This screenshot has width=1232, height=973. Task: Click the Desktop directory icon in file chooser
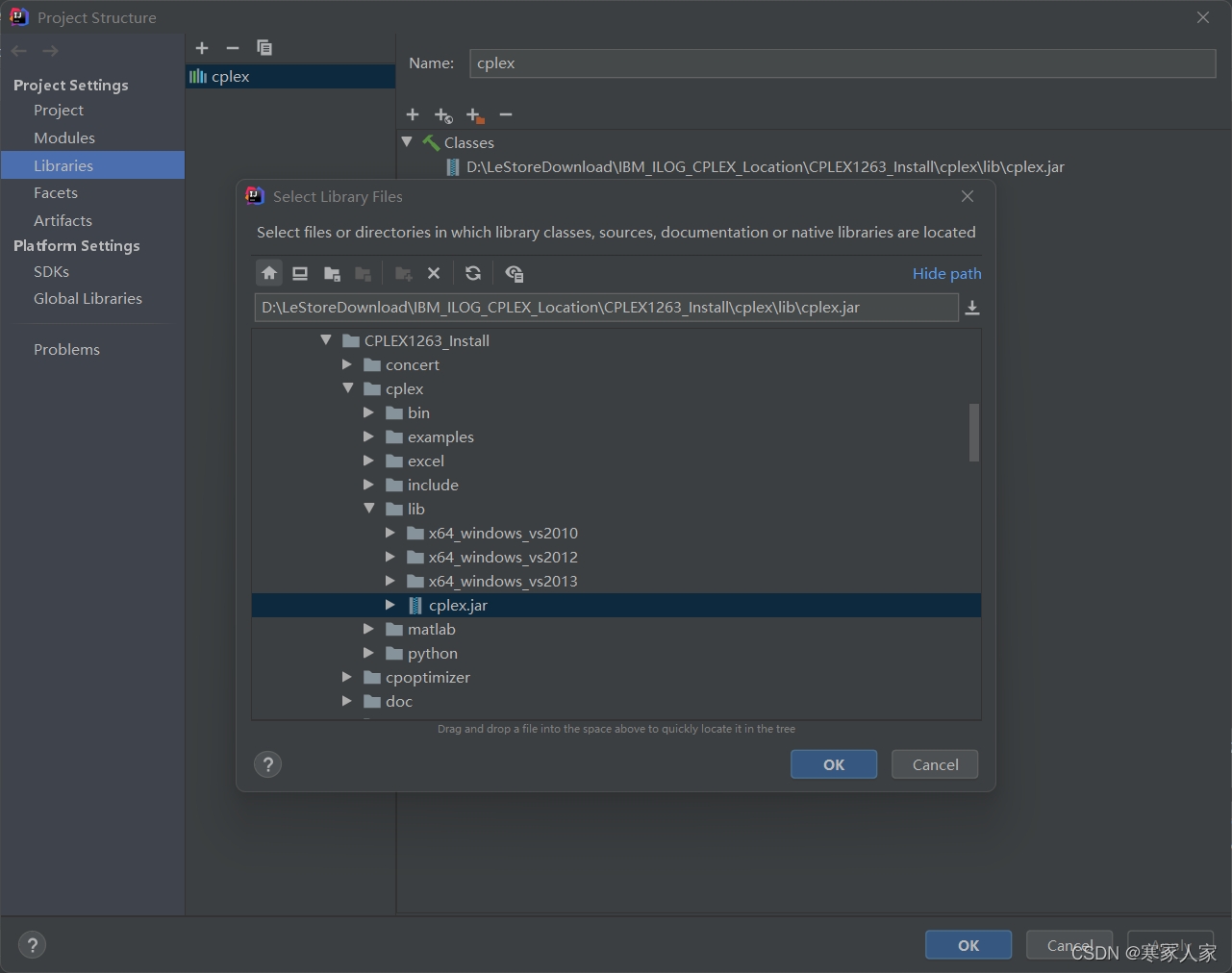(x=300, y=273)
